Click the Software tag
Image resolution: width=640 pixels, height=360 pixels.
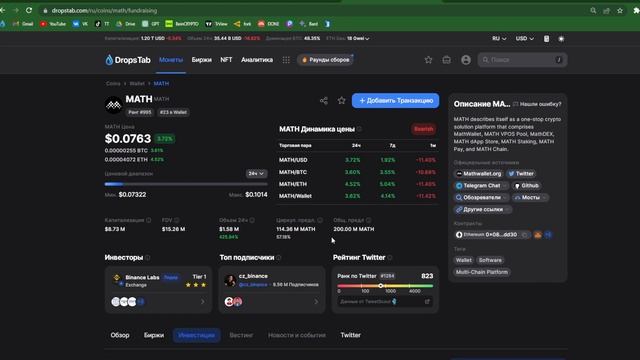(x=490, y=260)
